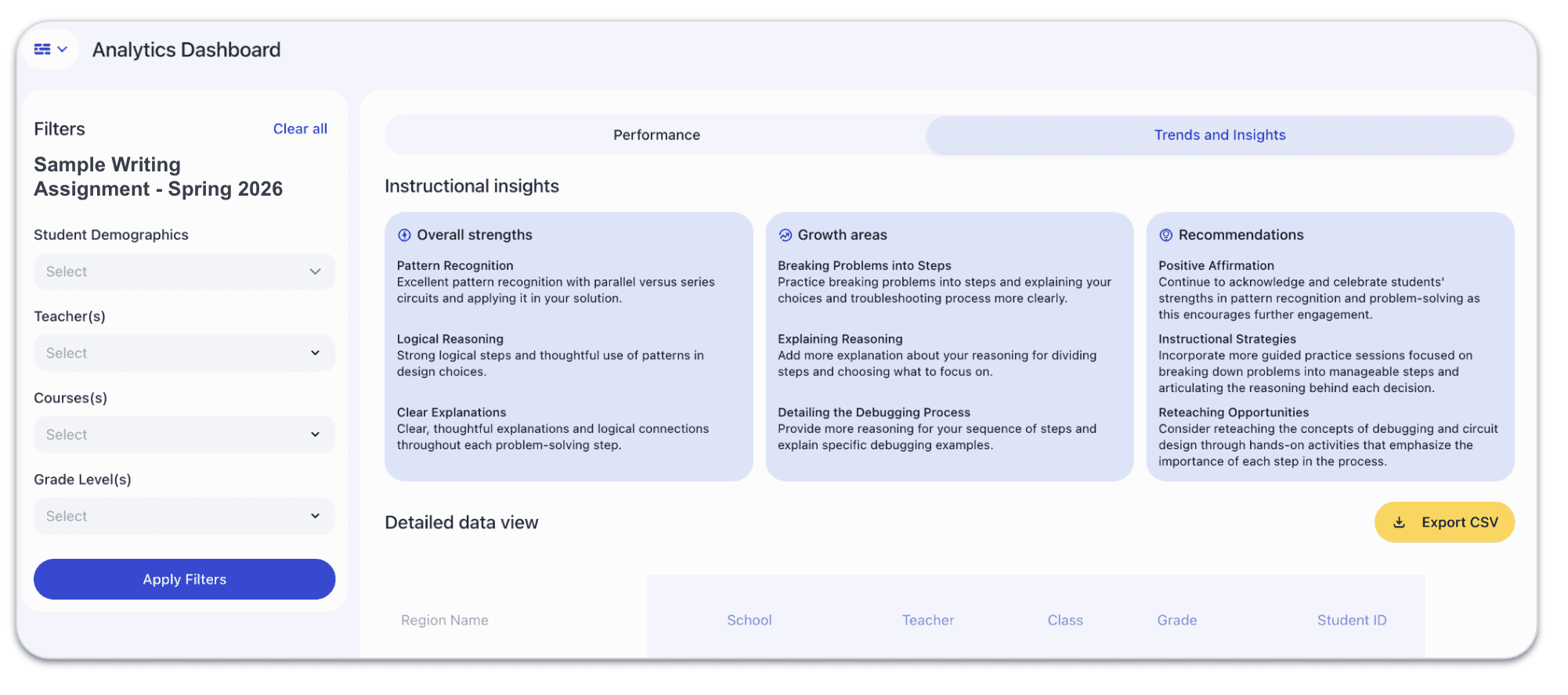
Task: Click the Growth areas trend icon
Action: click(x=785, y=235)
